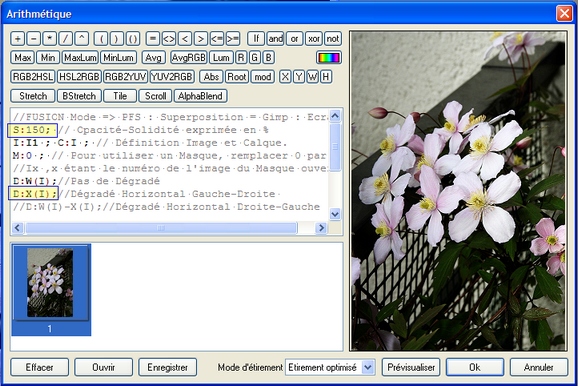Insert the and operator
This screenshot has height=386, width=578.
coord(275,39)
